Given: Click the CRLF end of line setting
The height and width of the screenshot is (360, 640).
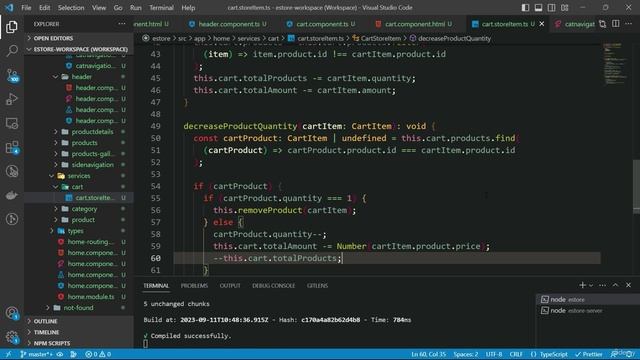Looking at the screenshot, I should [516, 354].
